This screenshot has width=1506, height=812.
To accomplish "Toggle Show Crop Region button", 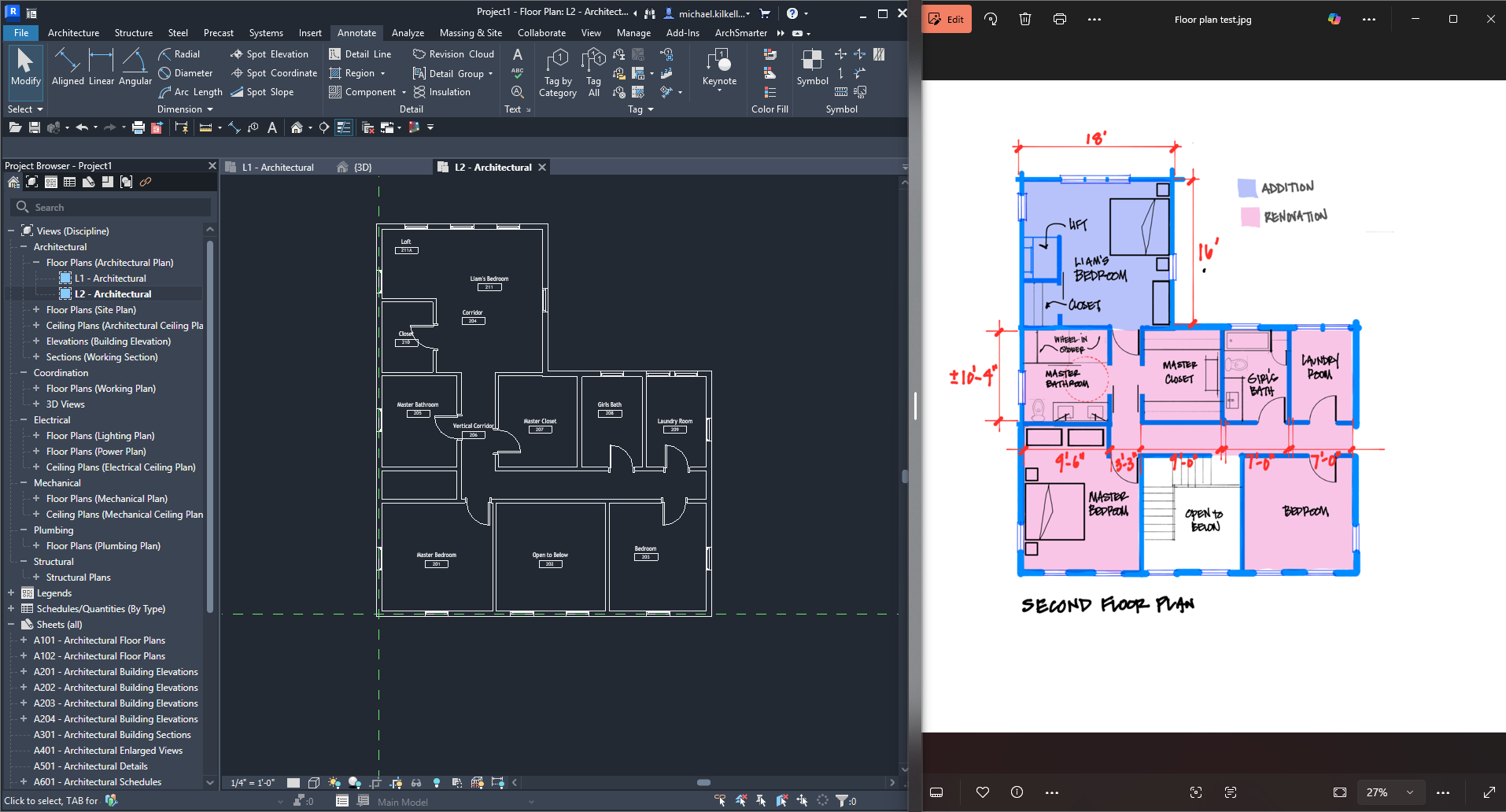I will coord(396,783).
